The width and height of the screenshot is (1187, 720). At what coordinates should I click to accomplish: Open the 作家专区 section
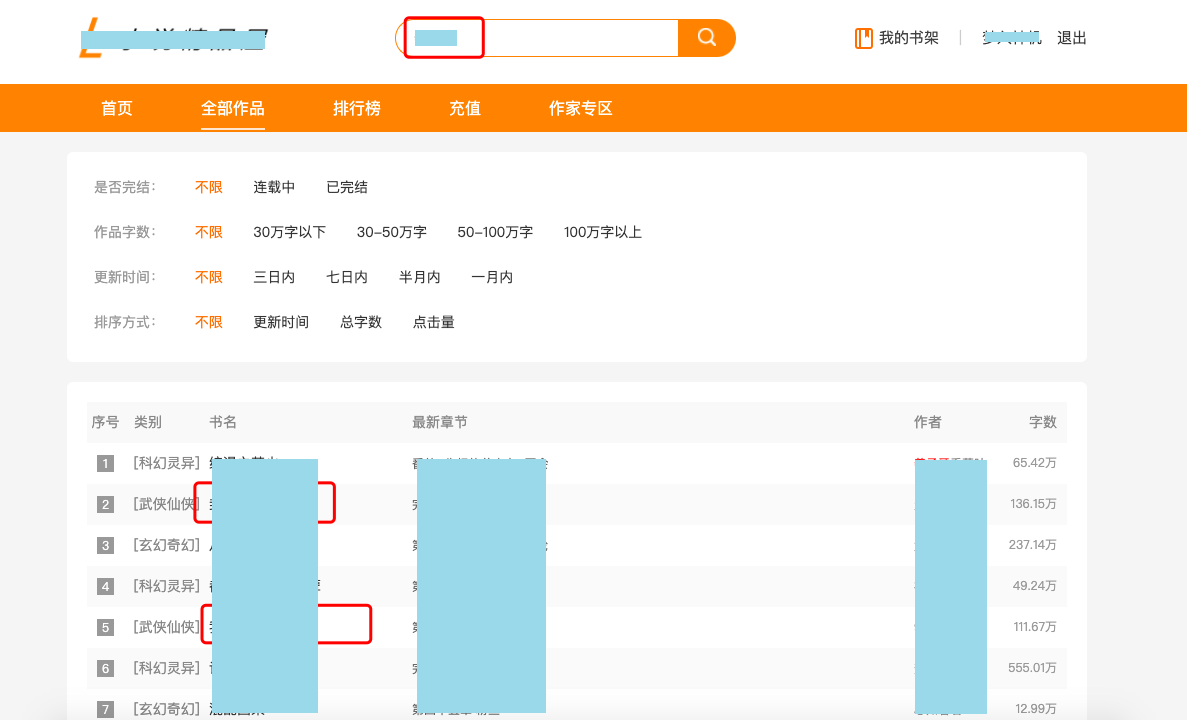click(581, 108)
